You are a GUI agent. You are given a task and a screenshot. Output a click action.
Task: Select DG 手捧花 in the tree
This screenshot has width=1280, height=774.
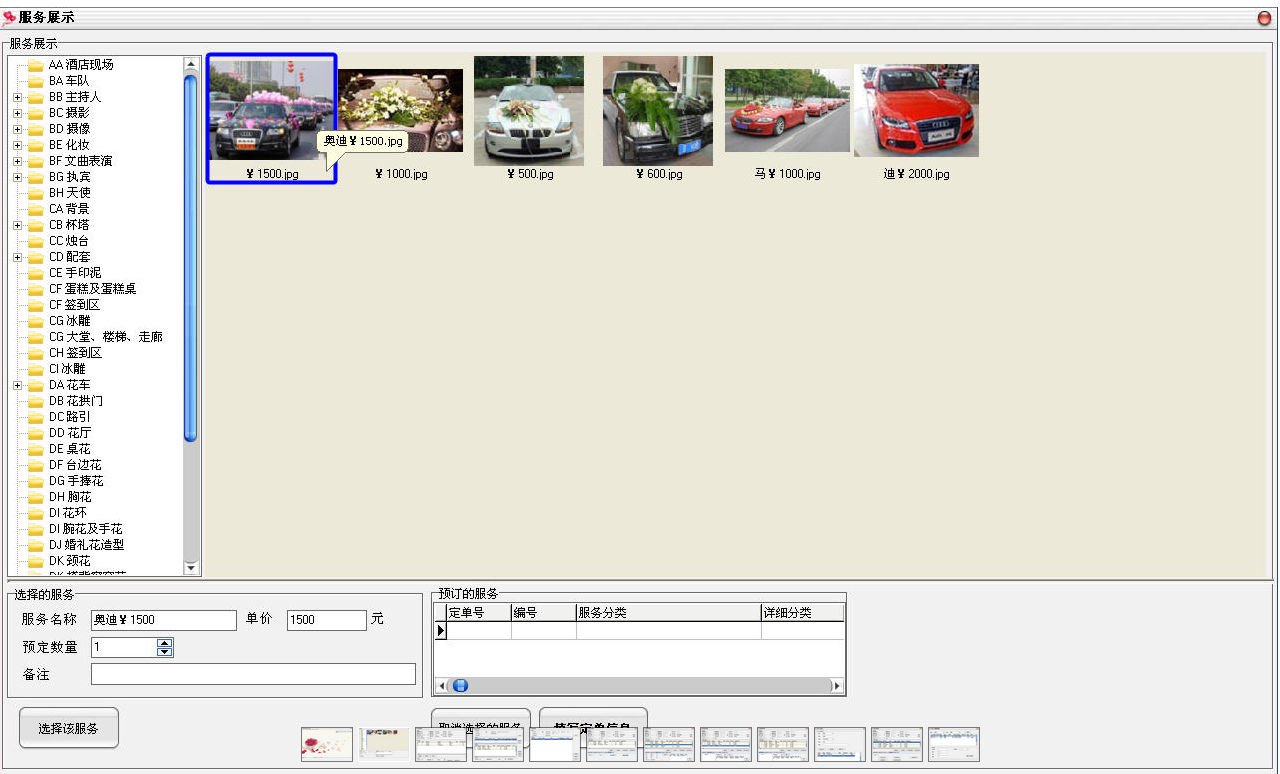point(76,481)
